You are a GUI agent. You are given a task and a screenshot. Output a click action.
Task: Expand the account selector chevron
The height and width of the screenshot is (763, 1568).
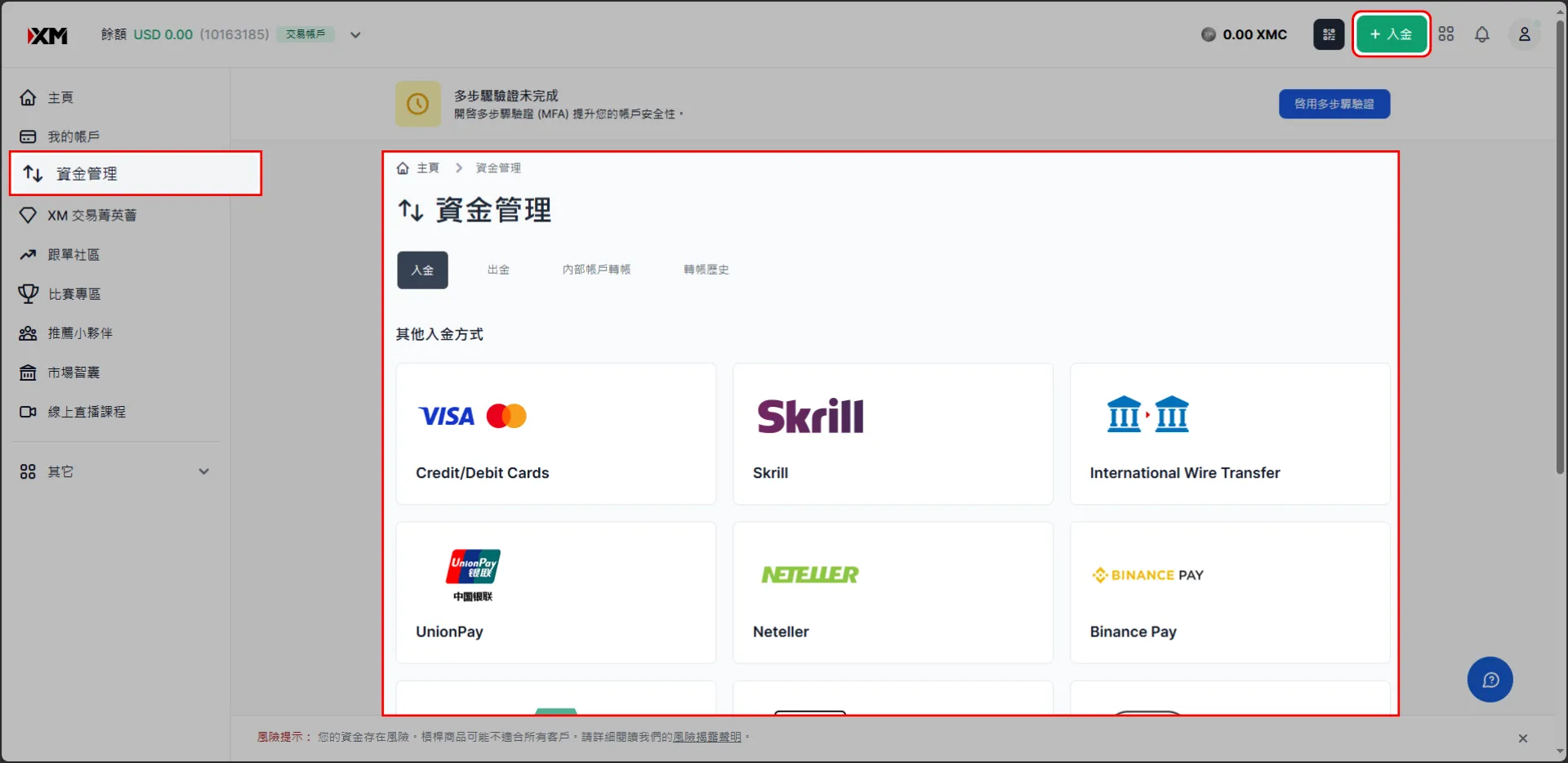(x=355, y=35)
